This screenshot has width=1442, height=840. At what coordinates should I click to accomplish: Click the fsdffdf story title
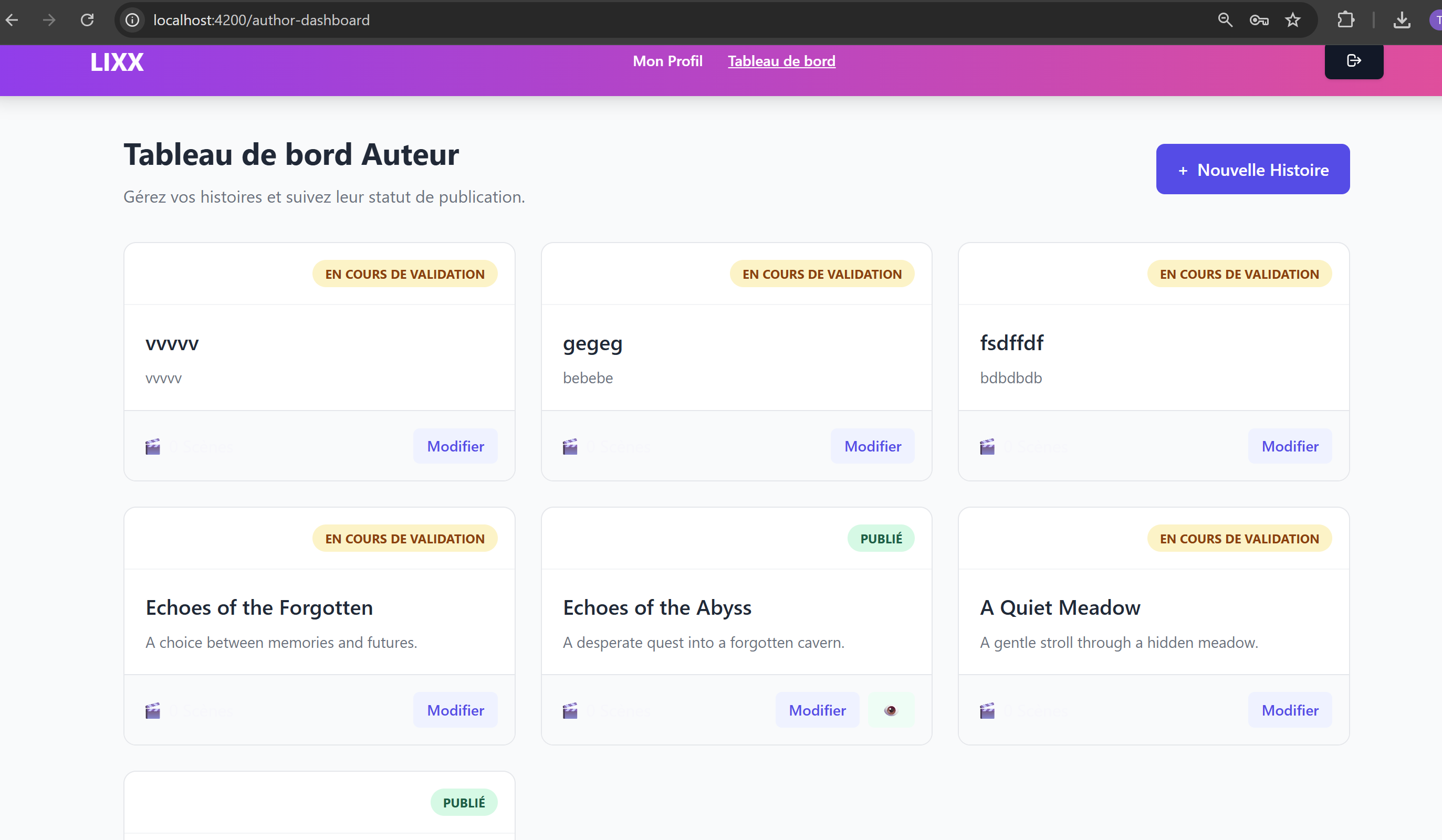1012,343
